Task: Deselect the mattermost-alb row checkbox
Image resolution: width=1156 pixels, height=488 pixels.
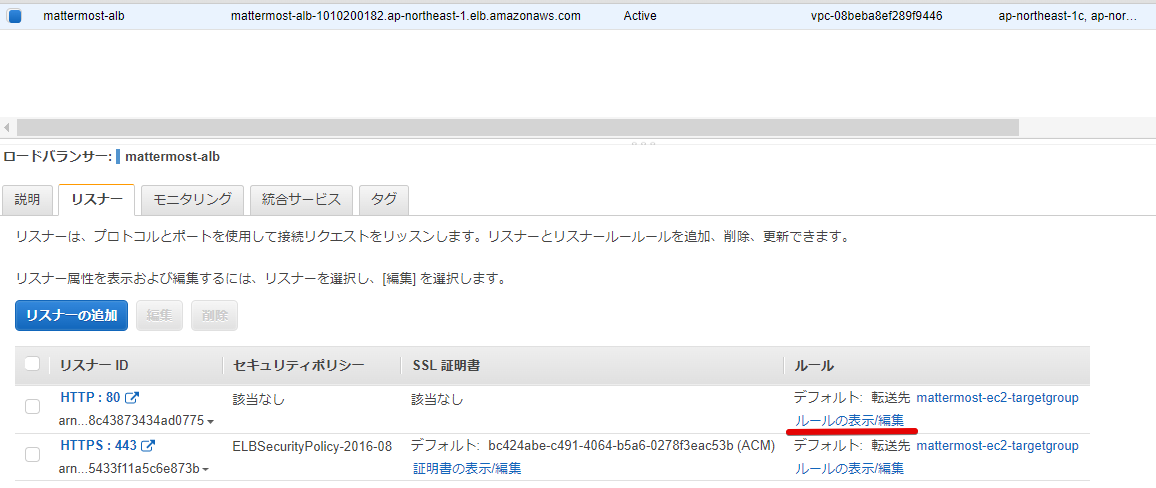Action: click(15, 15)
